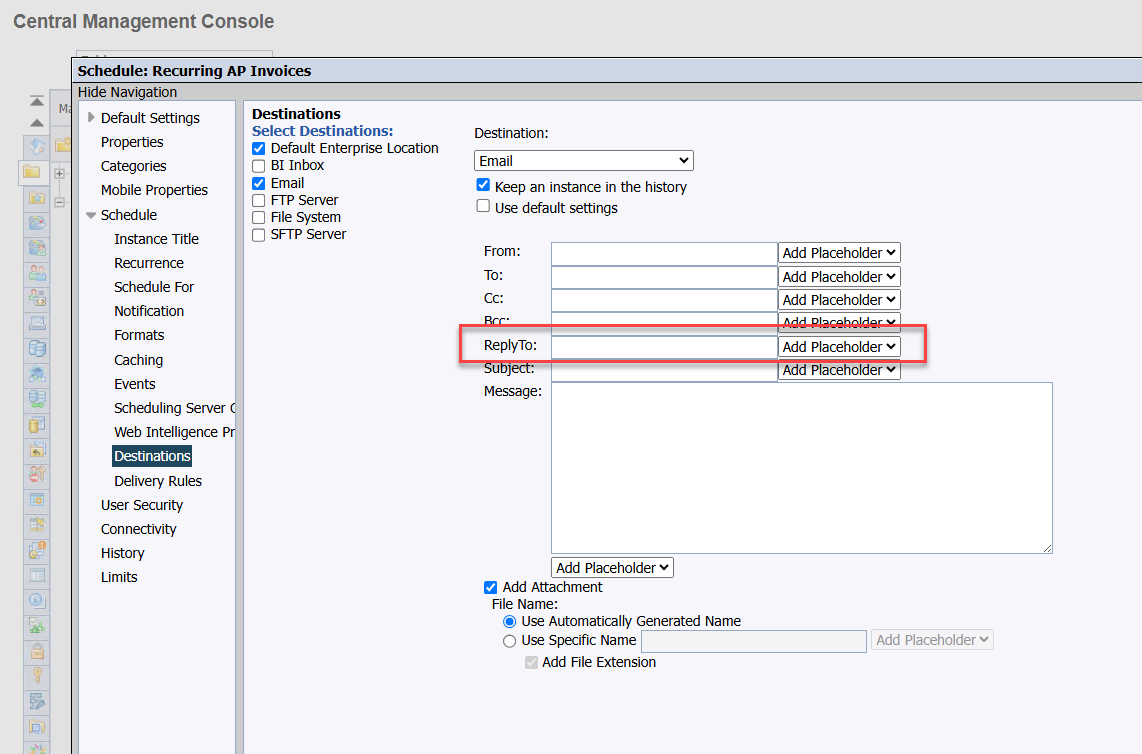Click the ReplyTo input field
The image size is (1142, 754).
pyautogui.click(x=664, y=347)
